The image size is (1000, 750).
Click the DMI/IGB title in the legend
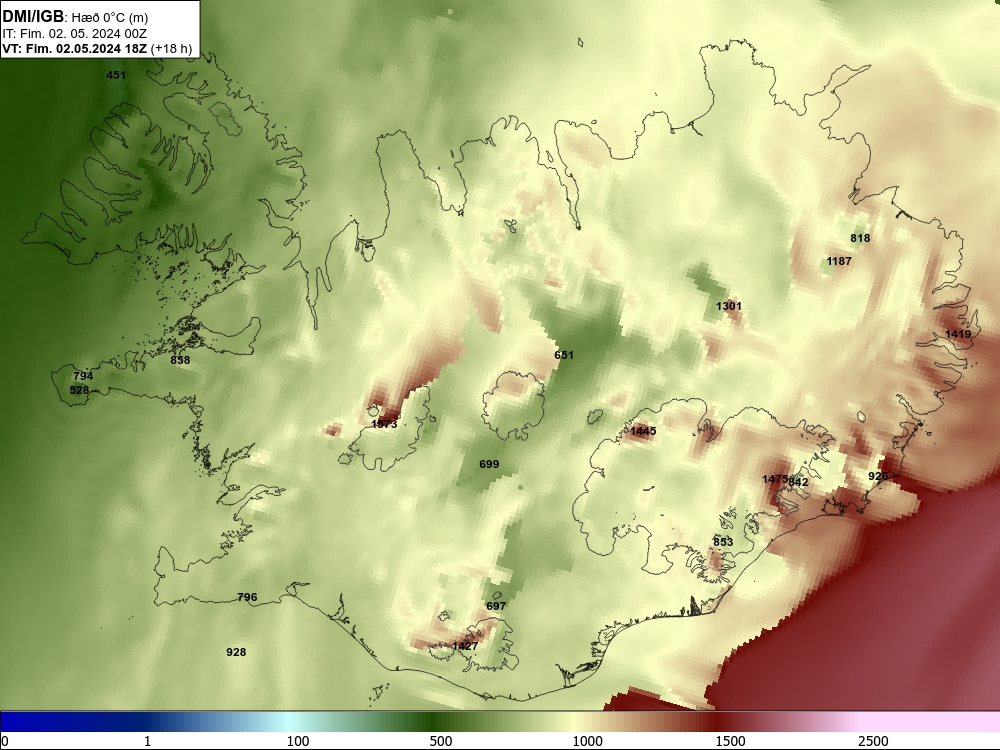(33, 17)
